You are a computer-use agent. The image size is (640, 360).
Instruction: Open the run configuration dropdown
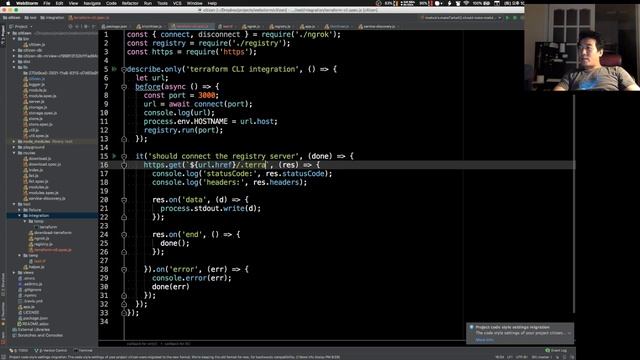462,18
